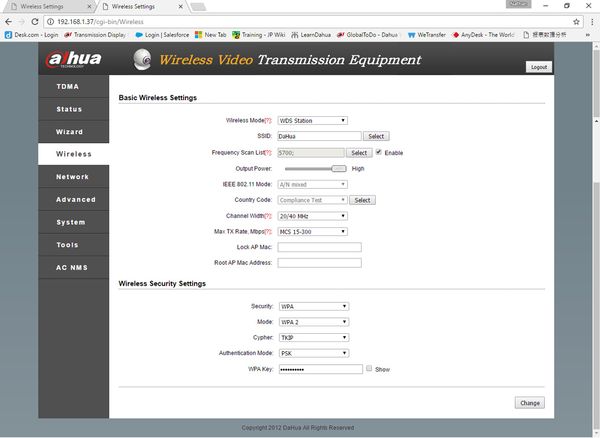This screenshot has width=600, height=438.
Task: Expand the Security WPA dropdown
Action: point(314,306)
